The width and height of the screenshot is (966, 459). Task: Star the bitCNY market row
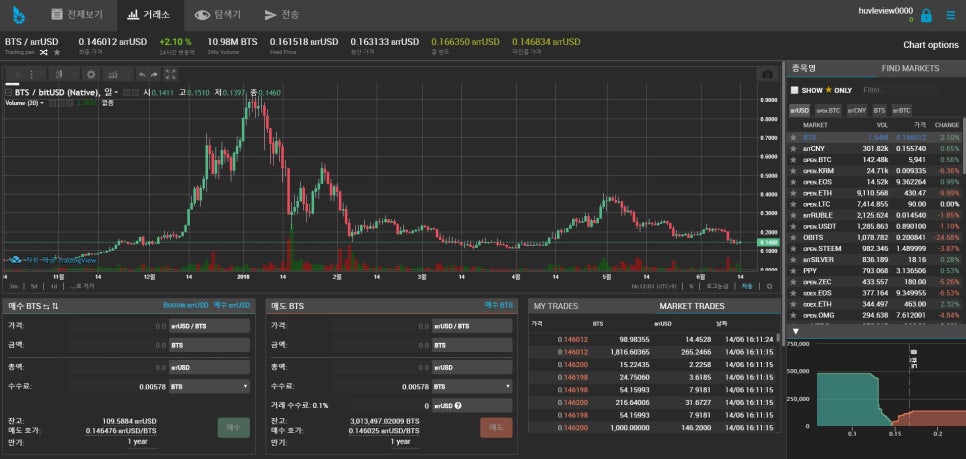click(x=794, y=148)
